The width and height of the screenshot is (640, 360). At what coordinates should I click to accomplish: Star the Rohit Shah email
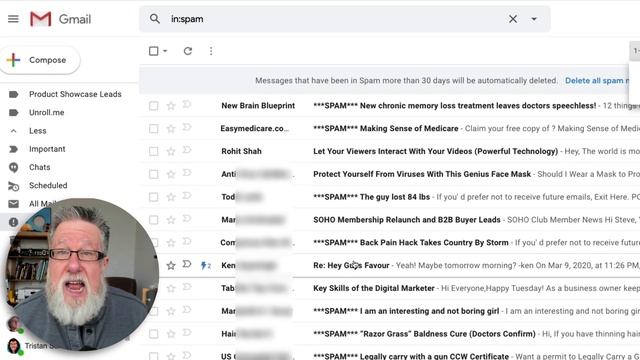171,151
